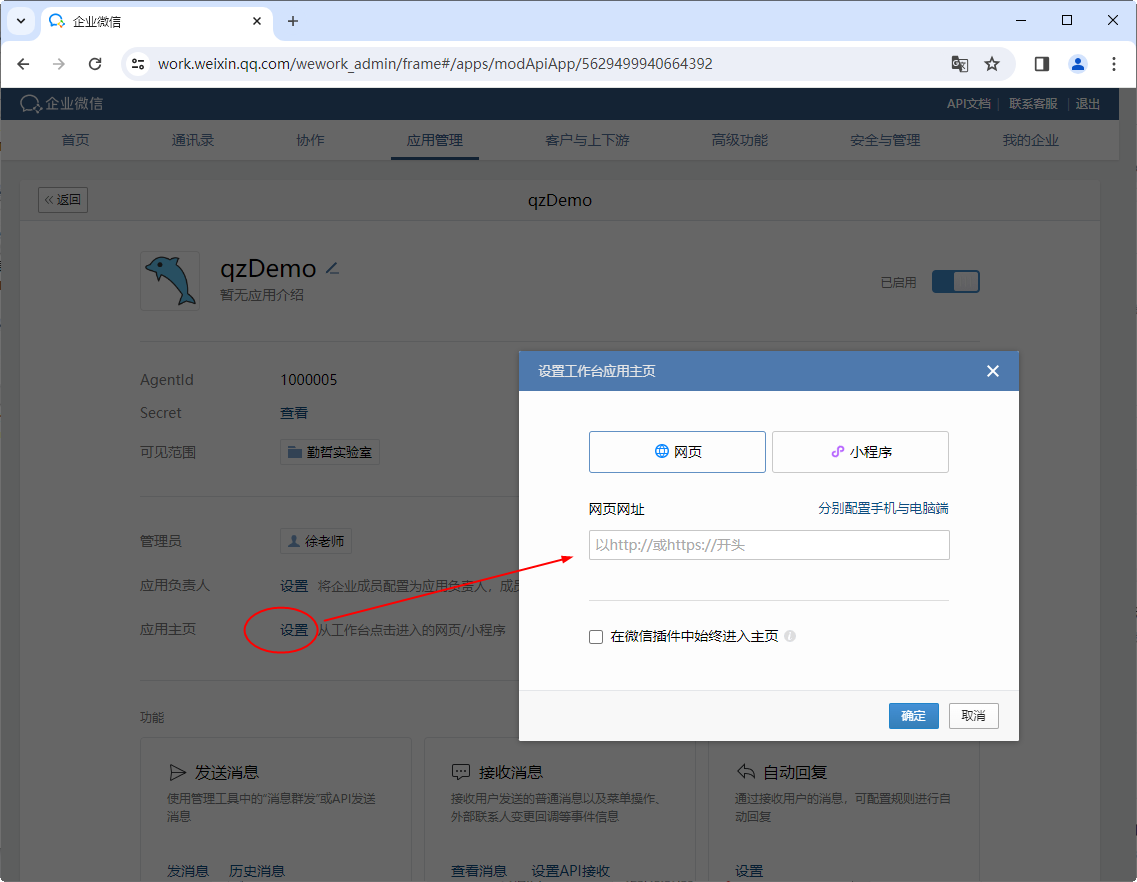Click the pencil edit icon beside qzDemo

332,269
